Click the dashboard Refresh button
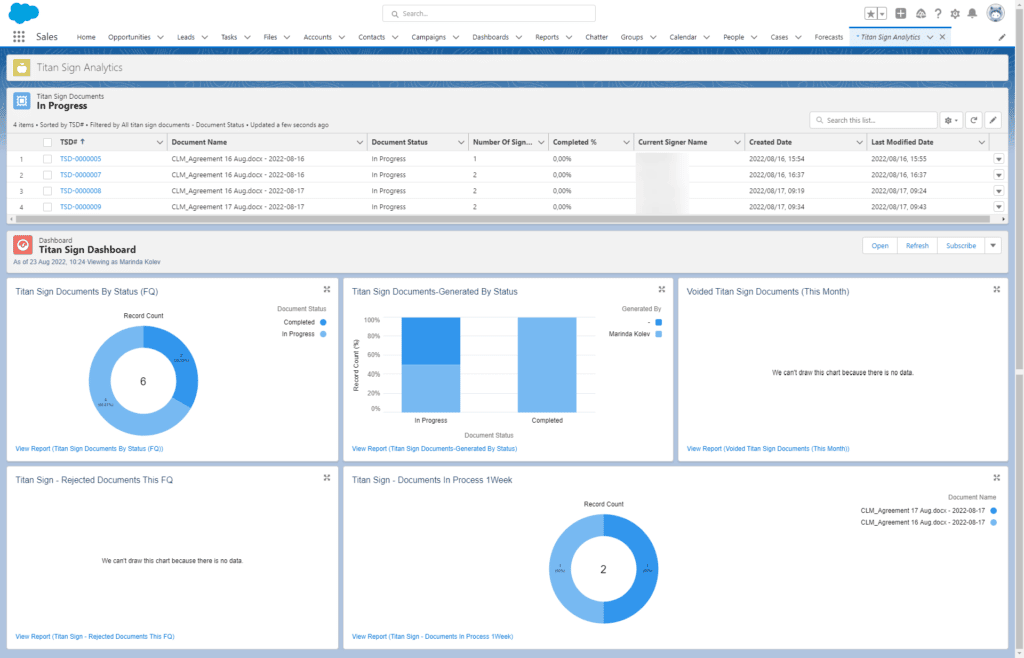Screen dimensions: 1024x658 917,246
